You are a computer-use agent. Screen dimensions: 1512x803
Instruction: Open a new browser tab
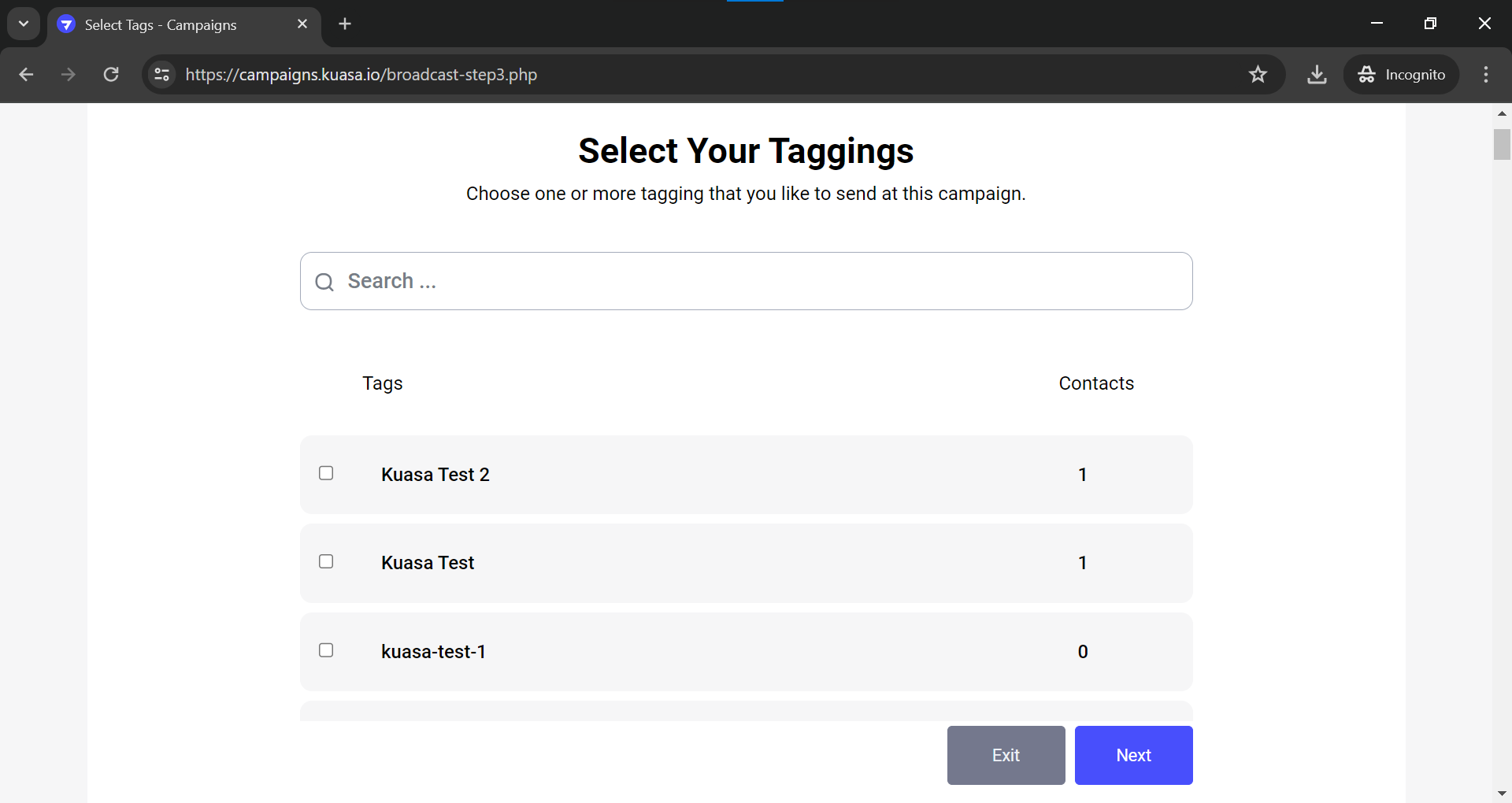click(x=345, y=24)
